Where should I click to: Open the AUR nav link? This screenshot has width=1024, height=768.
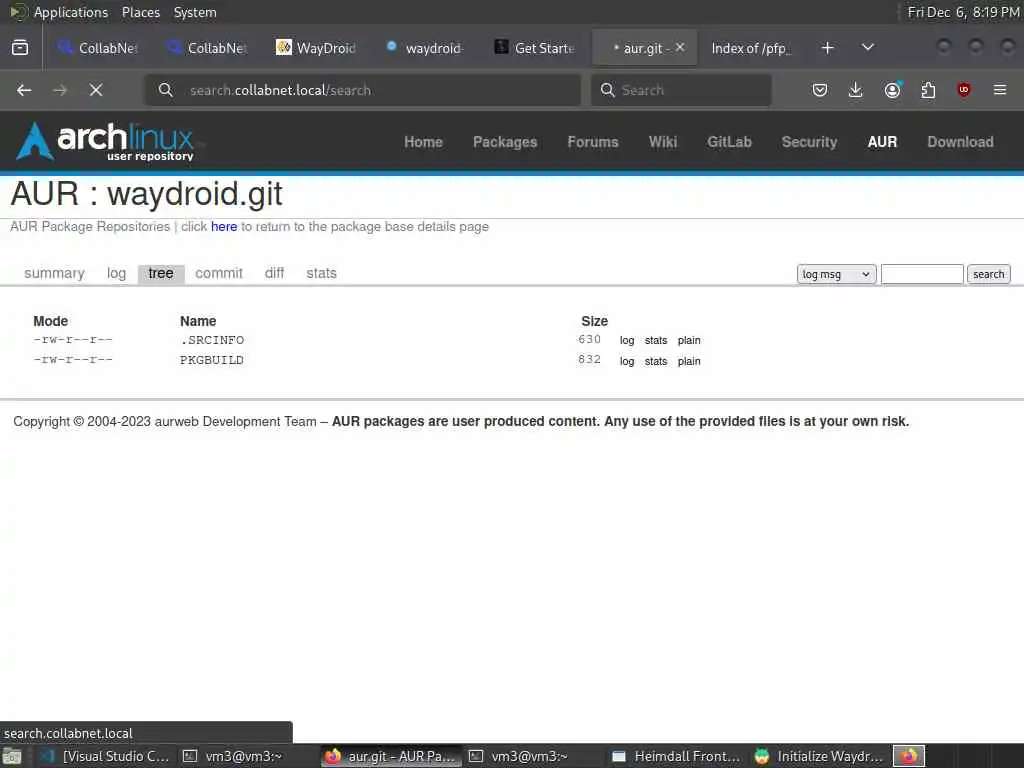point(882,142)
